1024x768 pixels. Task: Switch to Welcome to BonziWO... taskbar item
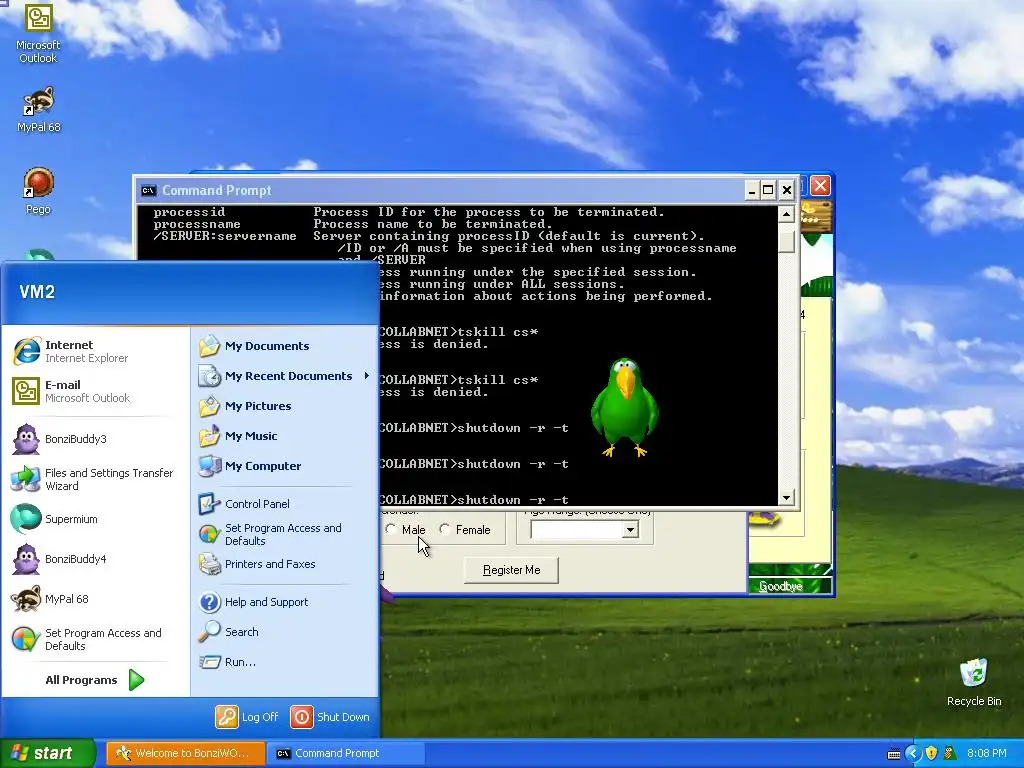click(x=185, y=753)
